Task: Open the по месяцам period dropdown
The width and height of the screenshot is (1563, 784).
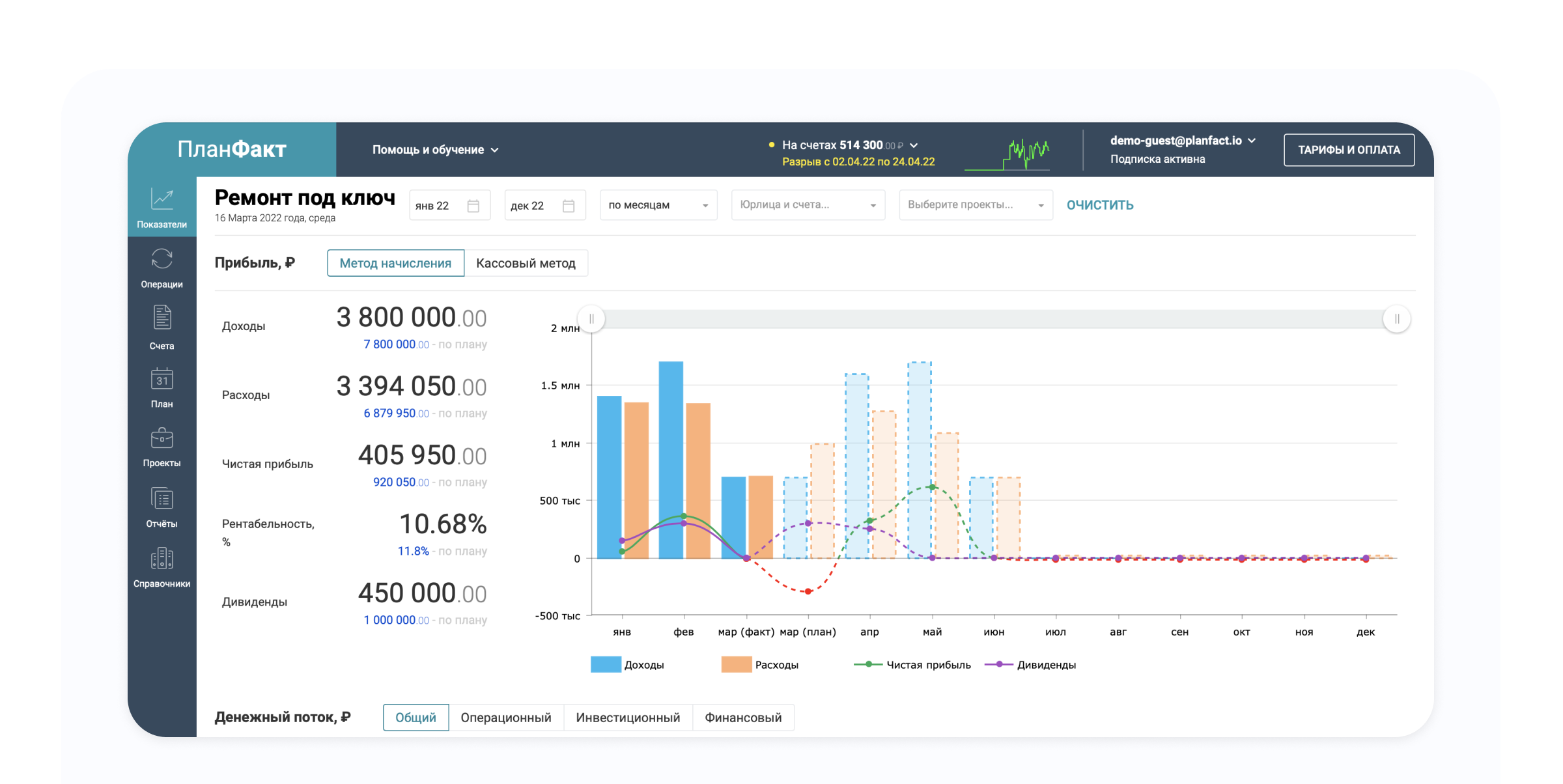Action: coord(658,205)
